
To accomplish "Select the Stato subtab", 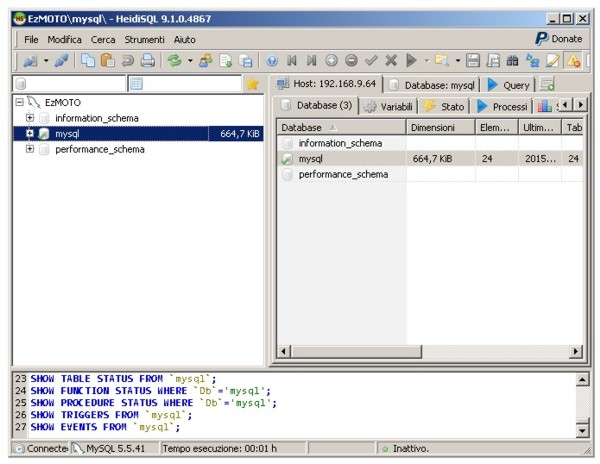I will tap(444, 106).
